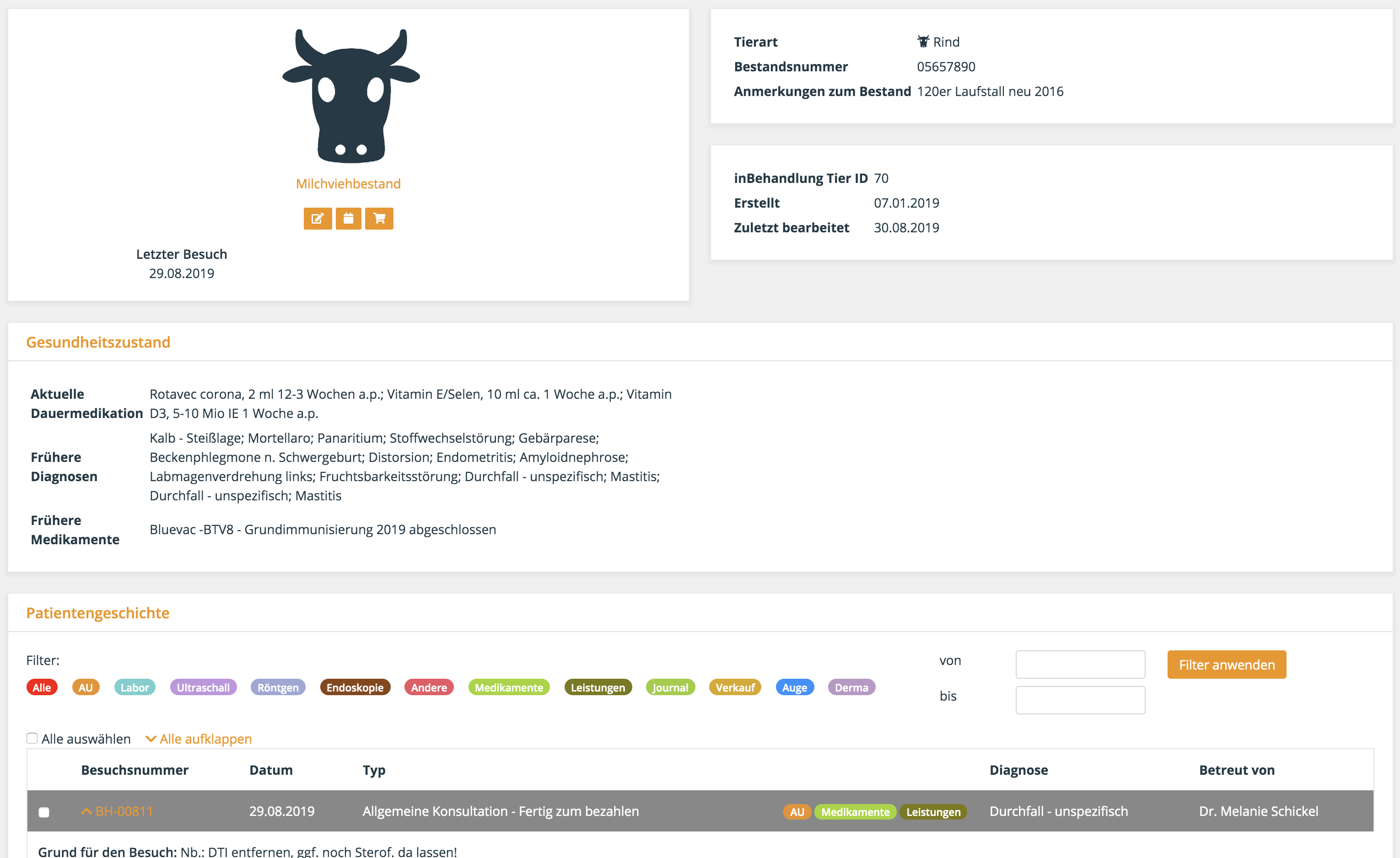The width and height of the screenshot is (1400, 858).
Task: Click the Durchfall - unspezifisch diagnosis cell
Action: coord(1059,811)
